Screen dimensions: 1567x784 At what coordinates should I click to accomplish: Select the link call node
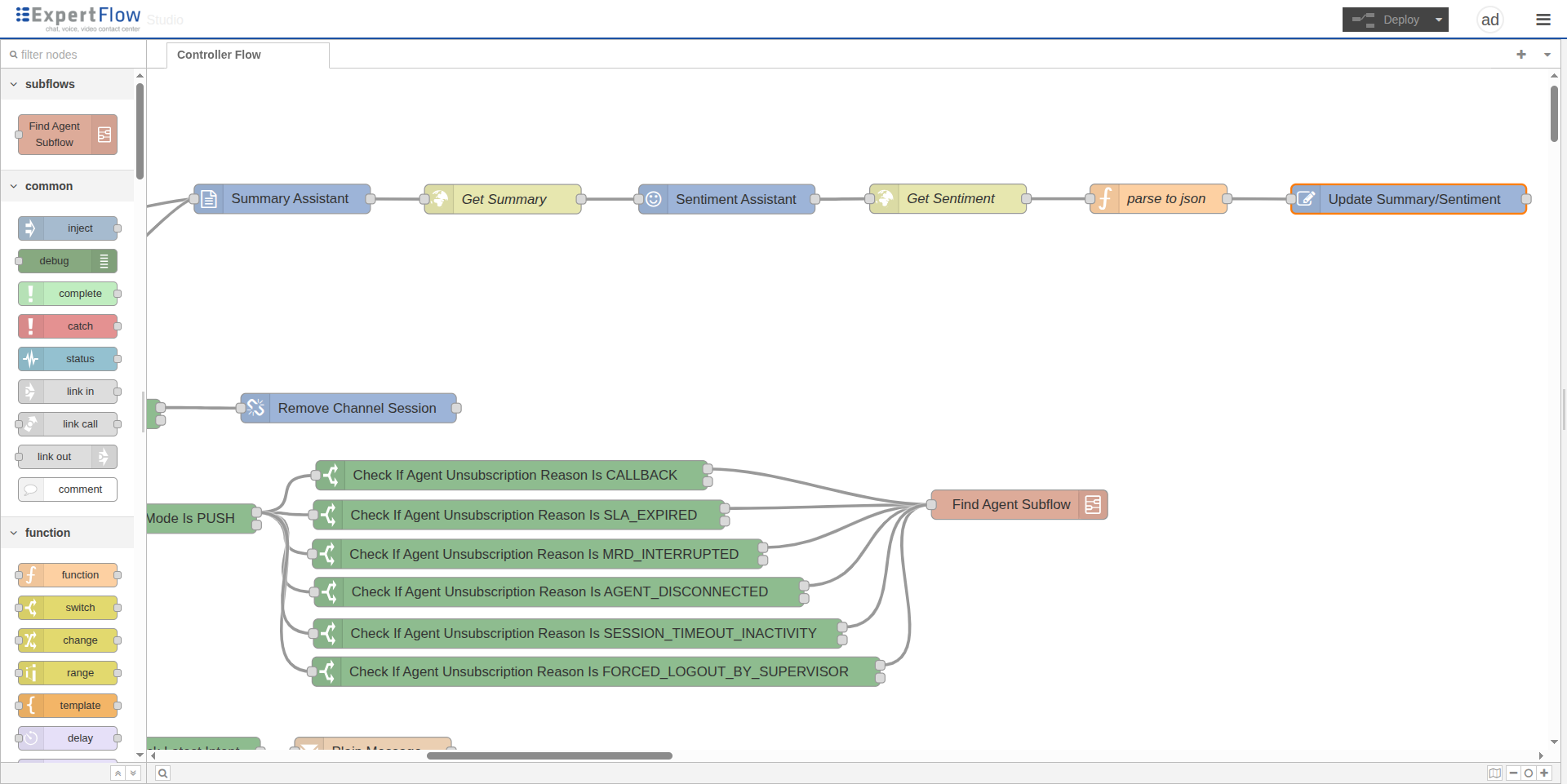click(x=68, y=424)
